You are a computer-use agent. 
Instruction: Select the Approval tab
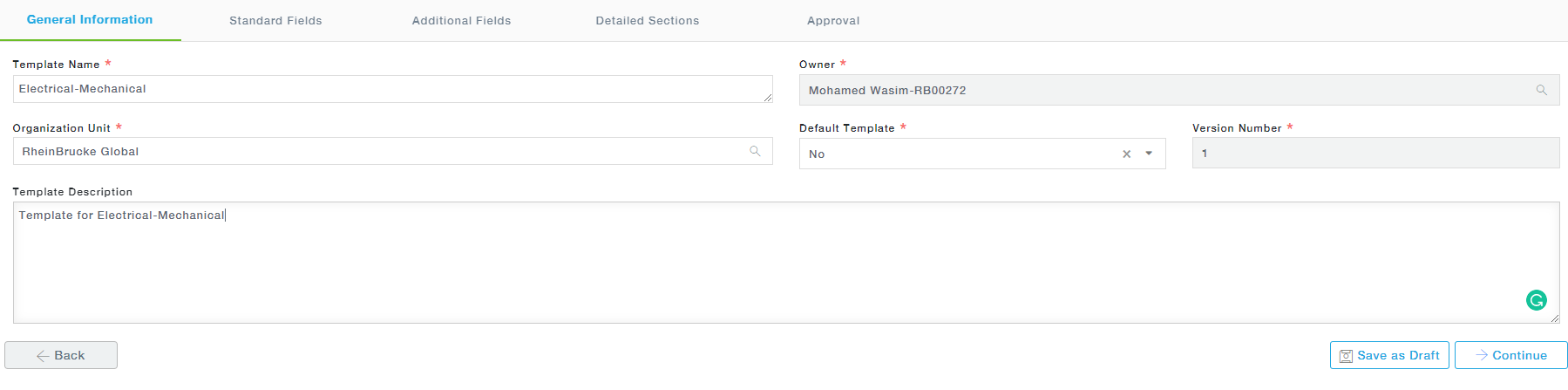pyautogui.click(x=832, y=20)
